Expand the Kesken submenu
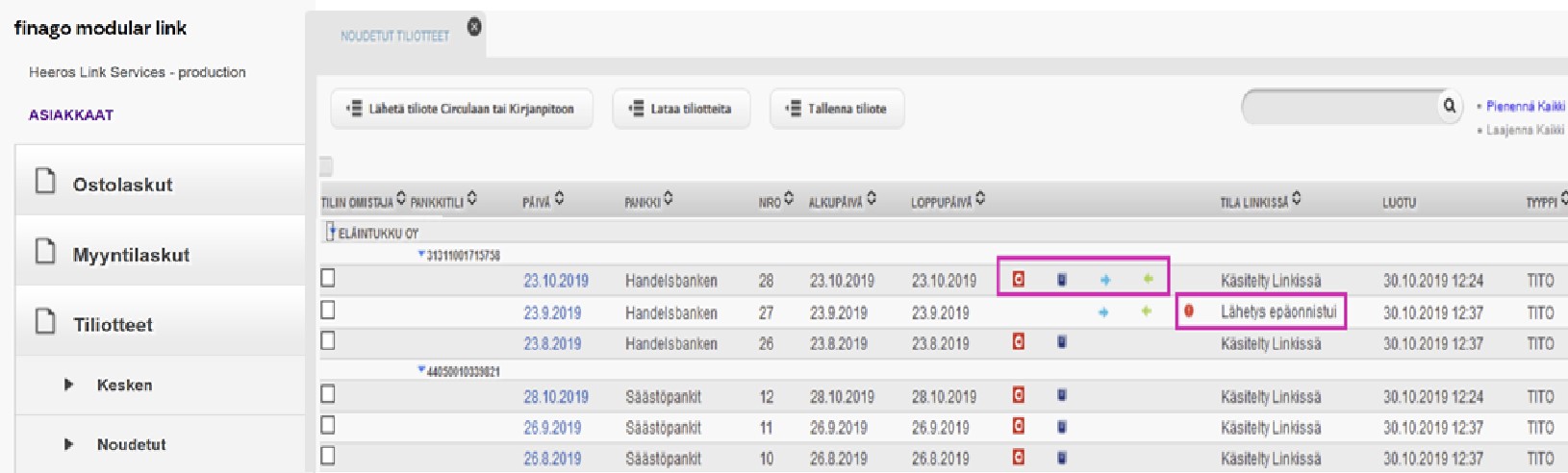Screen dimensions: 1568x473 coord(68,385)
